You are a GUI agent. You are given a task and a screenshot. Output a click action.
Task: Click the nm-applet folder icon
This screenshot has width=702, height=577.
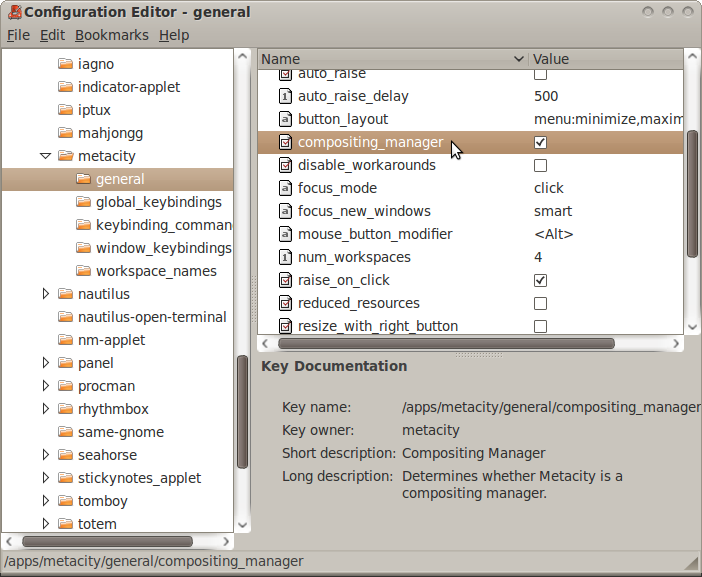coord(65,340)
